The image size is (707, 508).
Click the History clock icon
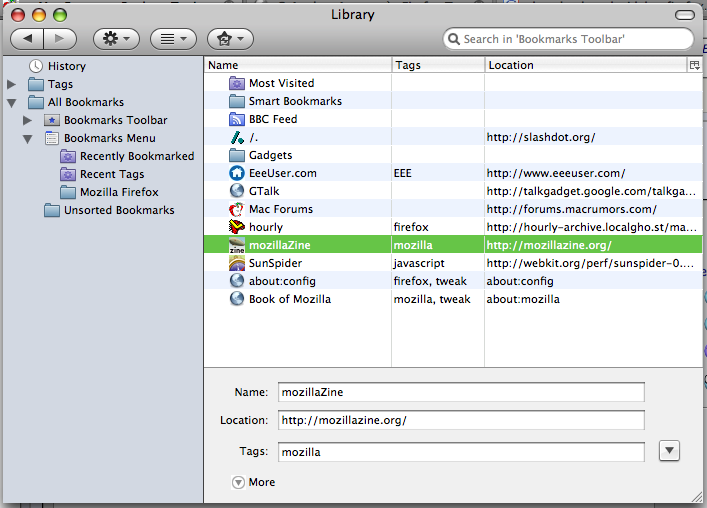coord(36,66)
